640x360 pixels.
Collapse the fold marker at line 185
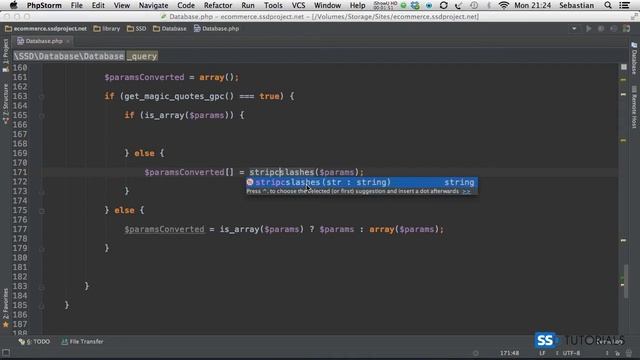[x=42, y=306]
